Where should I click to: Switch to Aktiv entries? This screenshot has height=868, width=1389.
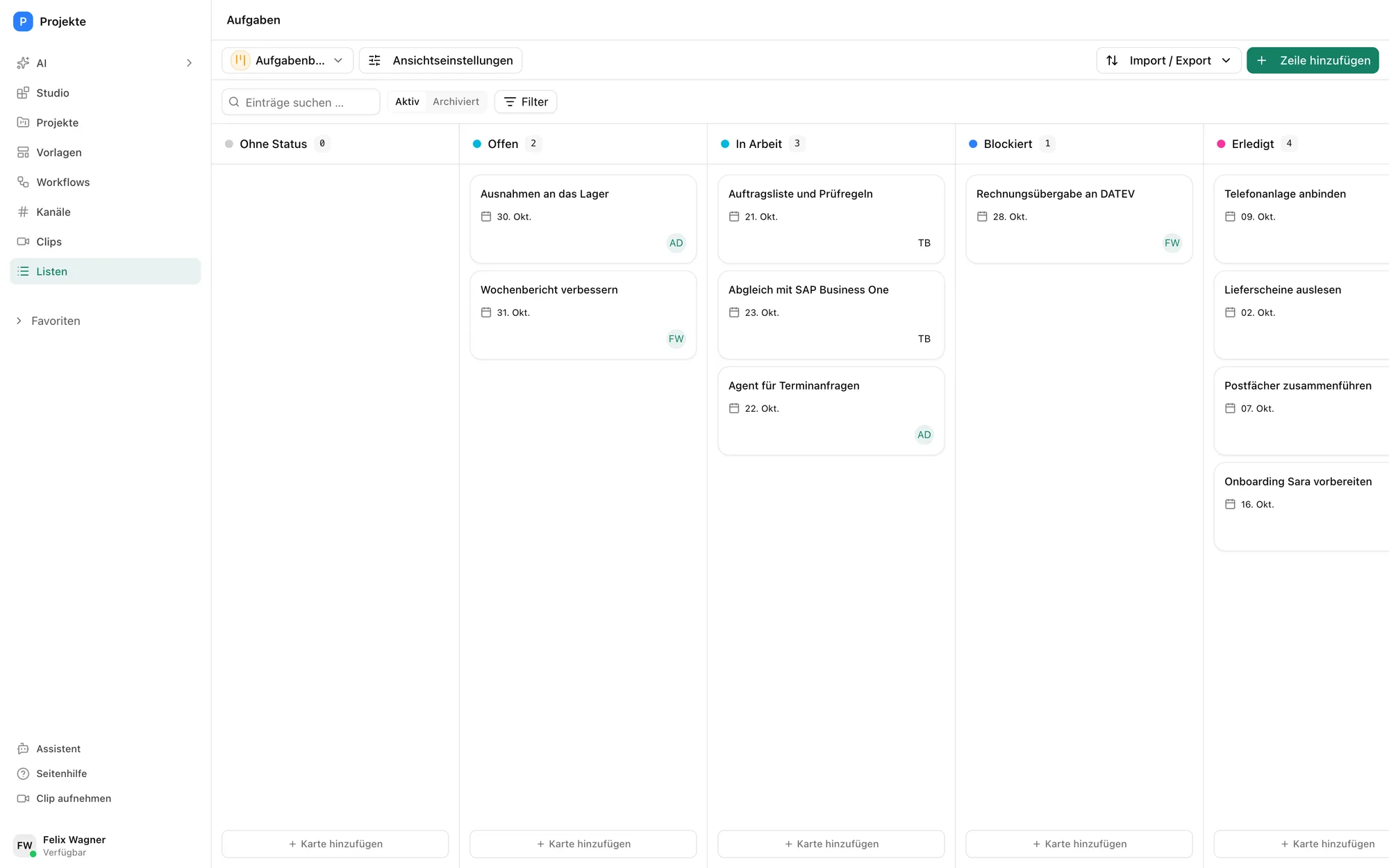[407, 101]
